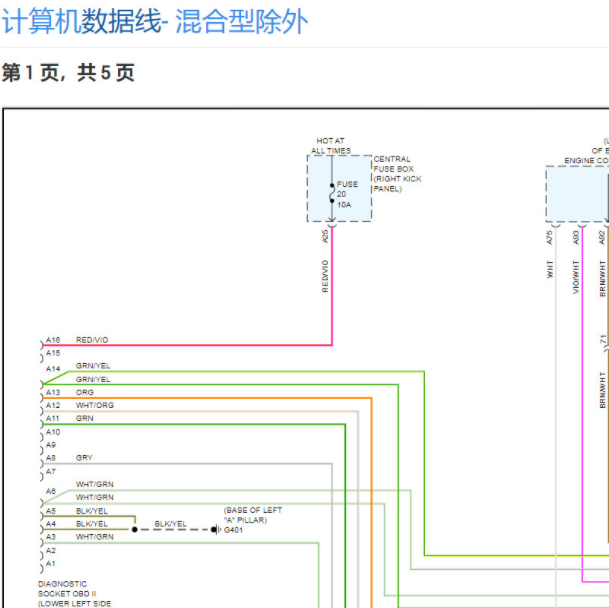Click the lower vertical BRN/WHT wire label
This screenshot has height=608, width=609.
tap(602, 390)
